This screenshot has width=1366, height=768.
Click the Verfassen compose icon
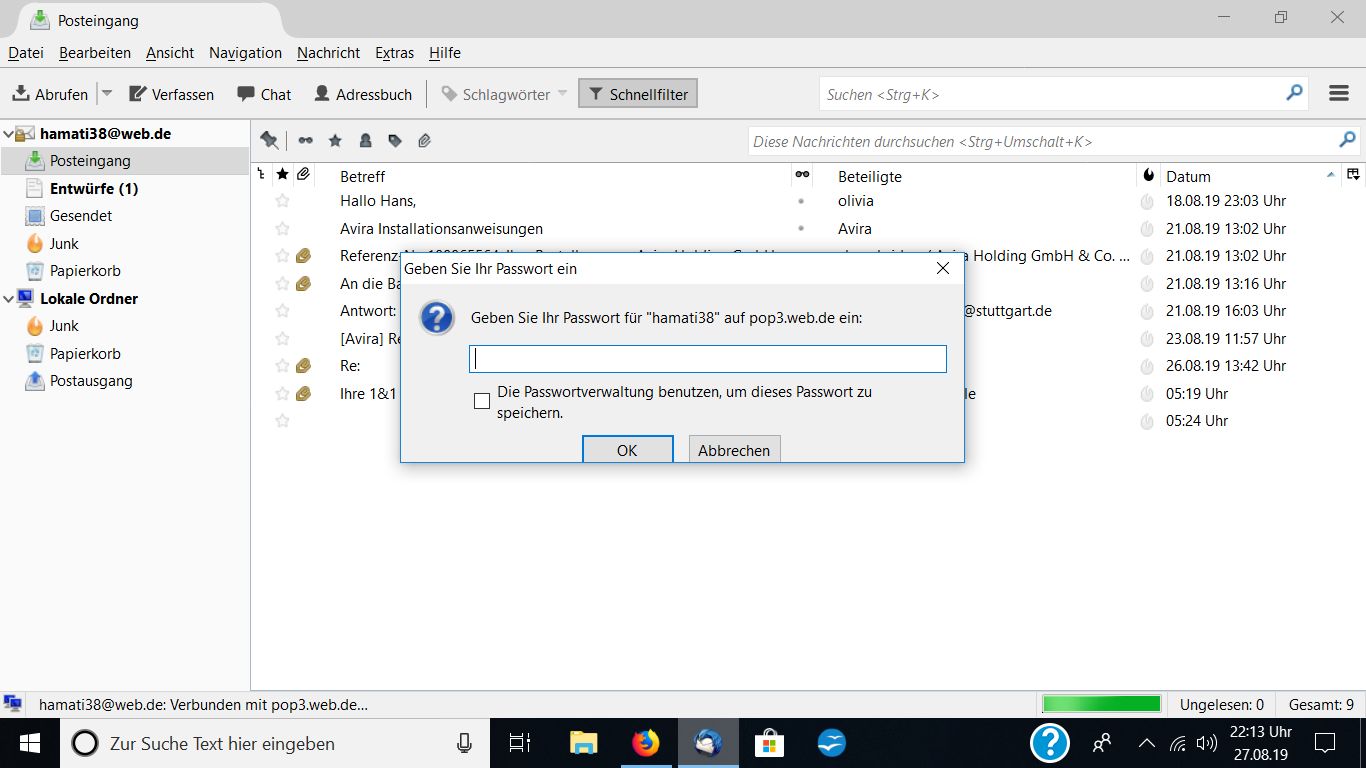click(138, 94)
